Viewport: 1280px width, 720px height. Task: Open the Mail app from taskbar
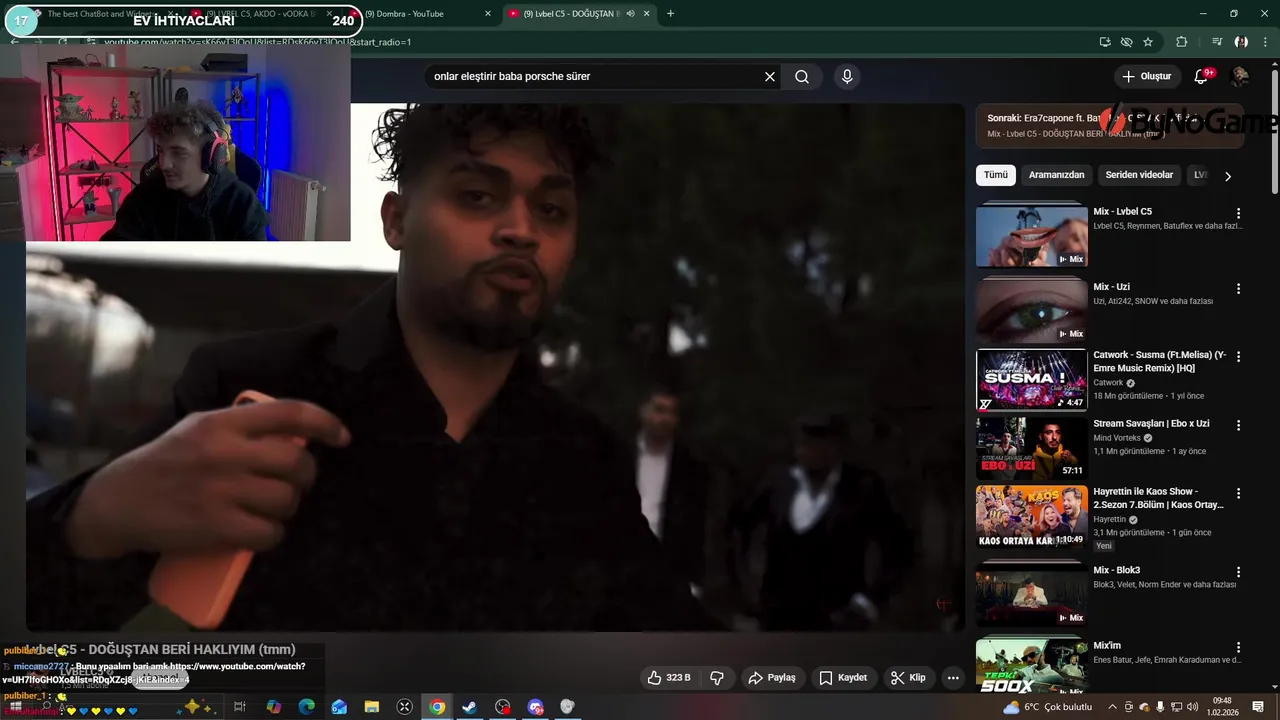click(x=339, y=707)
